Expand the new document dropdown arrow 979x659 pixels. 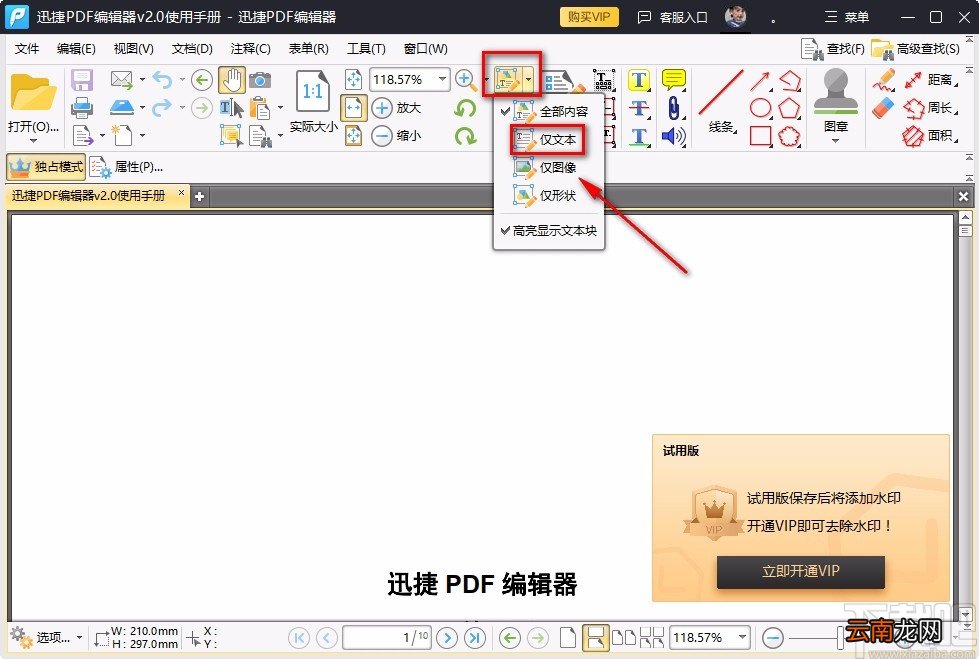click(x=142, y=136)
